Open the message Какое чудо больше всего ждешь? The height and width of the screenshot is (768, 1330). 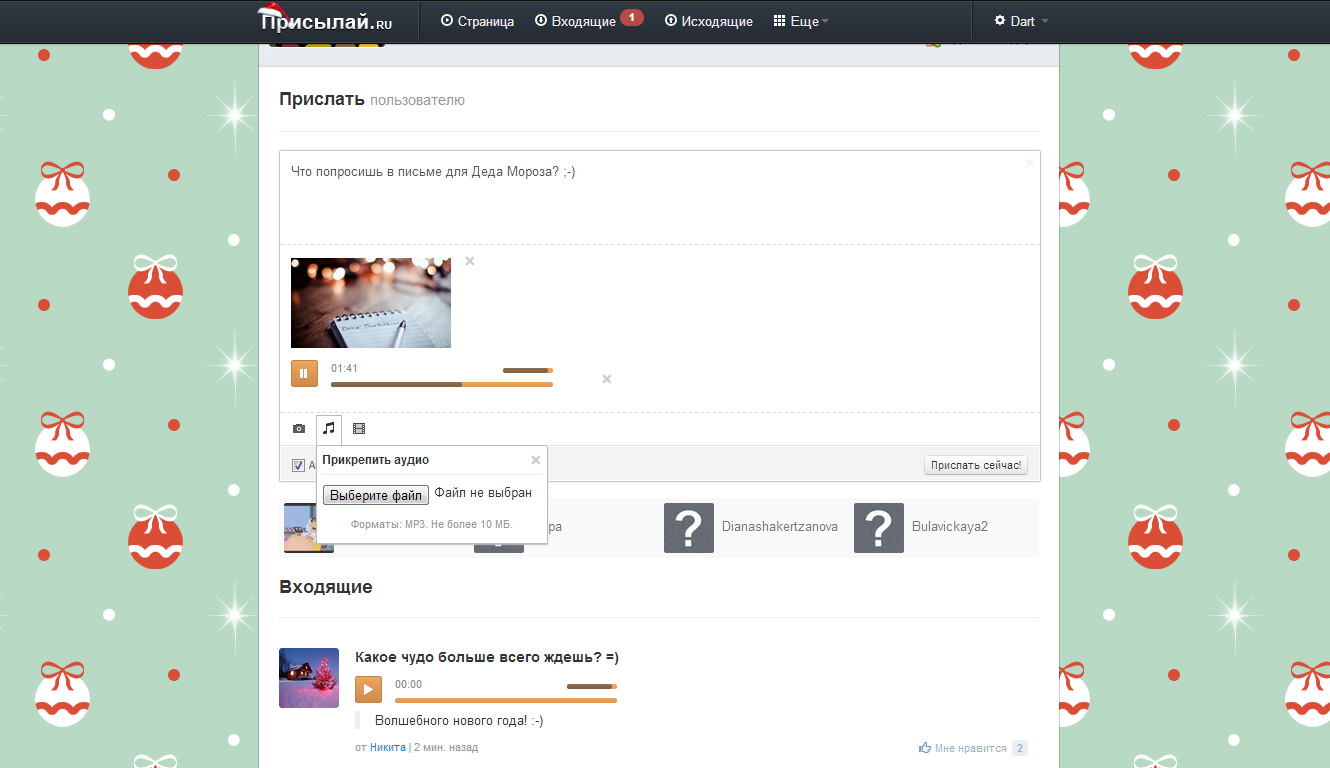(487, 657)
